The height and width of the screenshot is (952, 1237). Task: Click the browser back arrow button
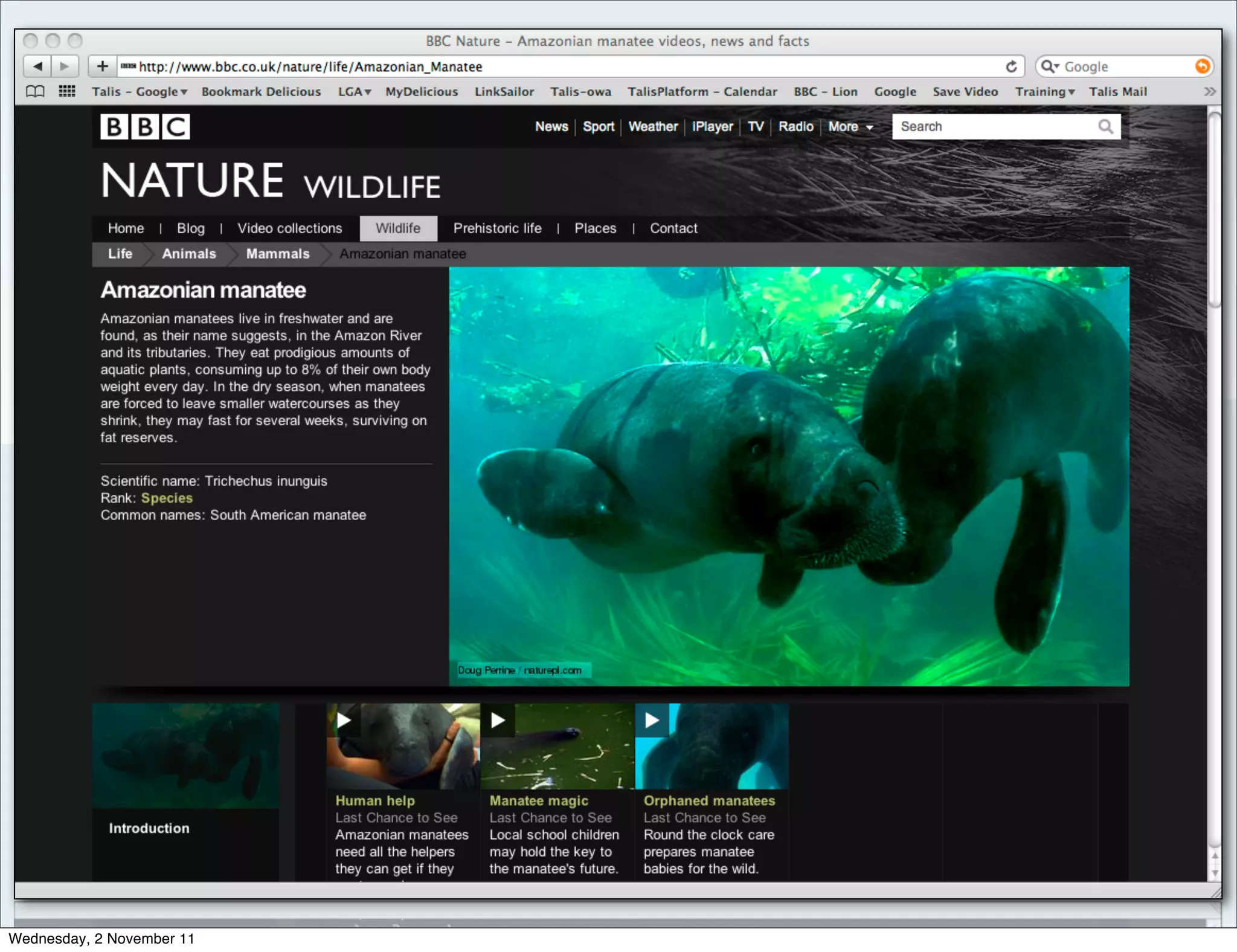37,66
